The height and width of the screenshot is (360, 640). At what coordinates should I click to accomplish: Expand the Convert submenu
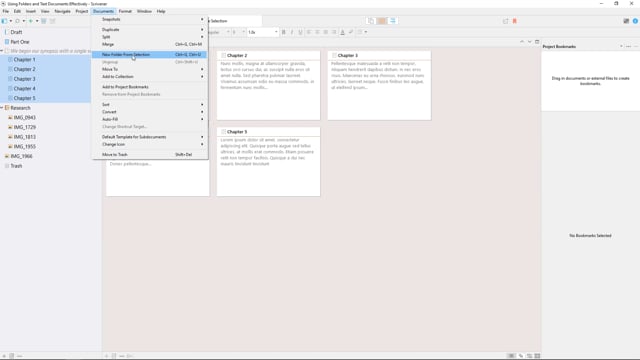(149, 112)
